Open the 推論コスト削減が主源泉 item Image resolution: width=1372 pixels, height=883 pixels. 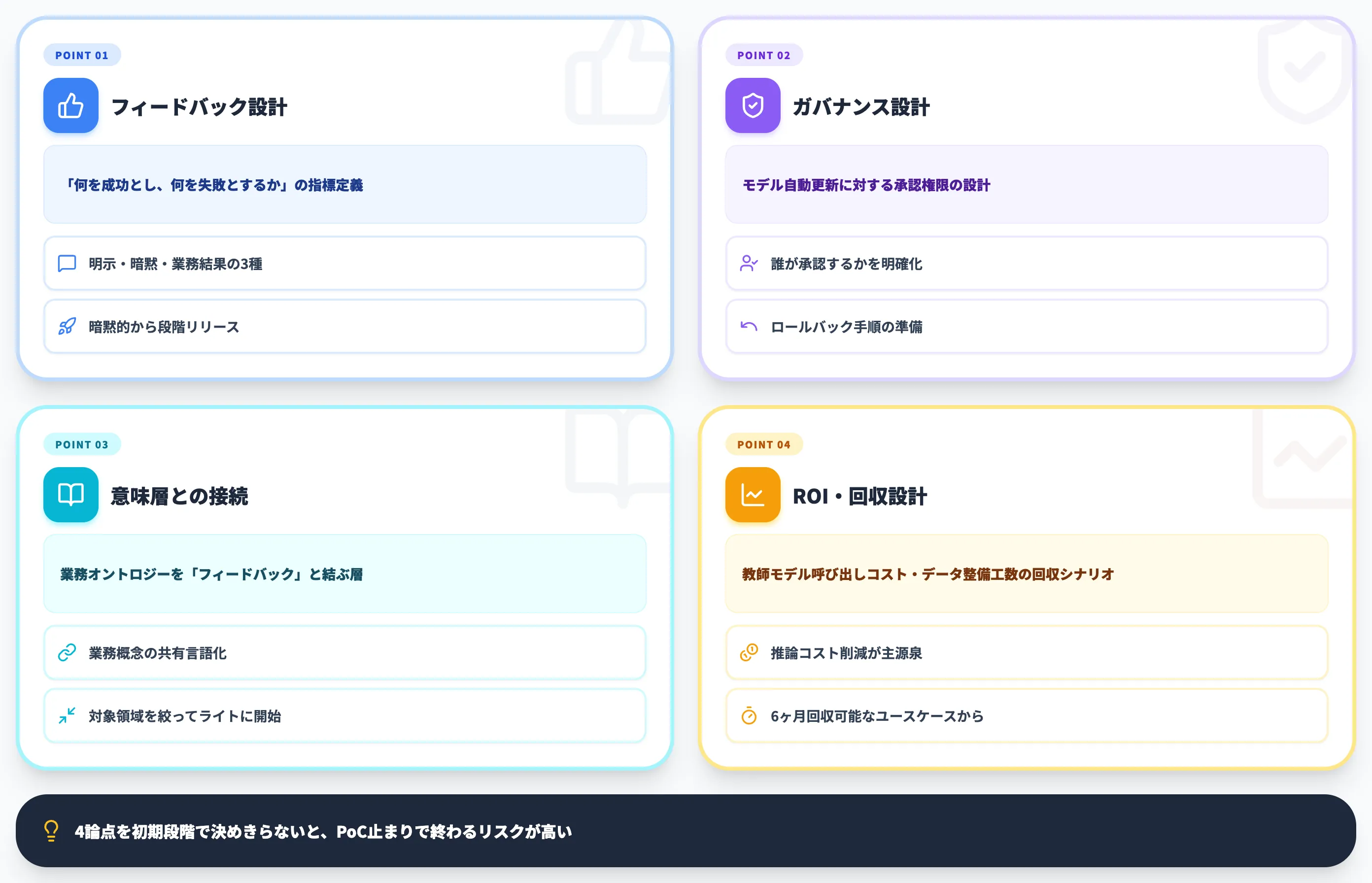pos(1026,652)
